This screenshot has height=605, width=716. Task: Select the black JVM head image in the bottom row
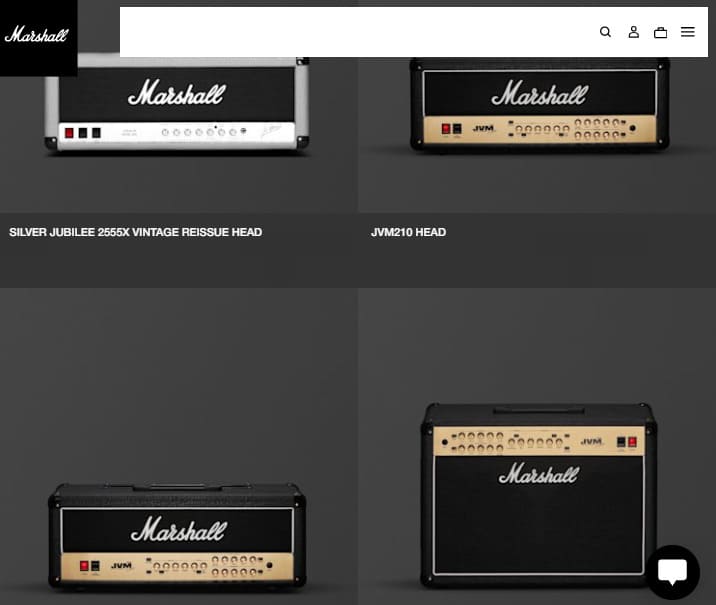pyautogui.click(x=177, y=536)
